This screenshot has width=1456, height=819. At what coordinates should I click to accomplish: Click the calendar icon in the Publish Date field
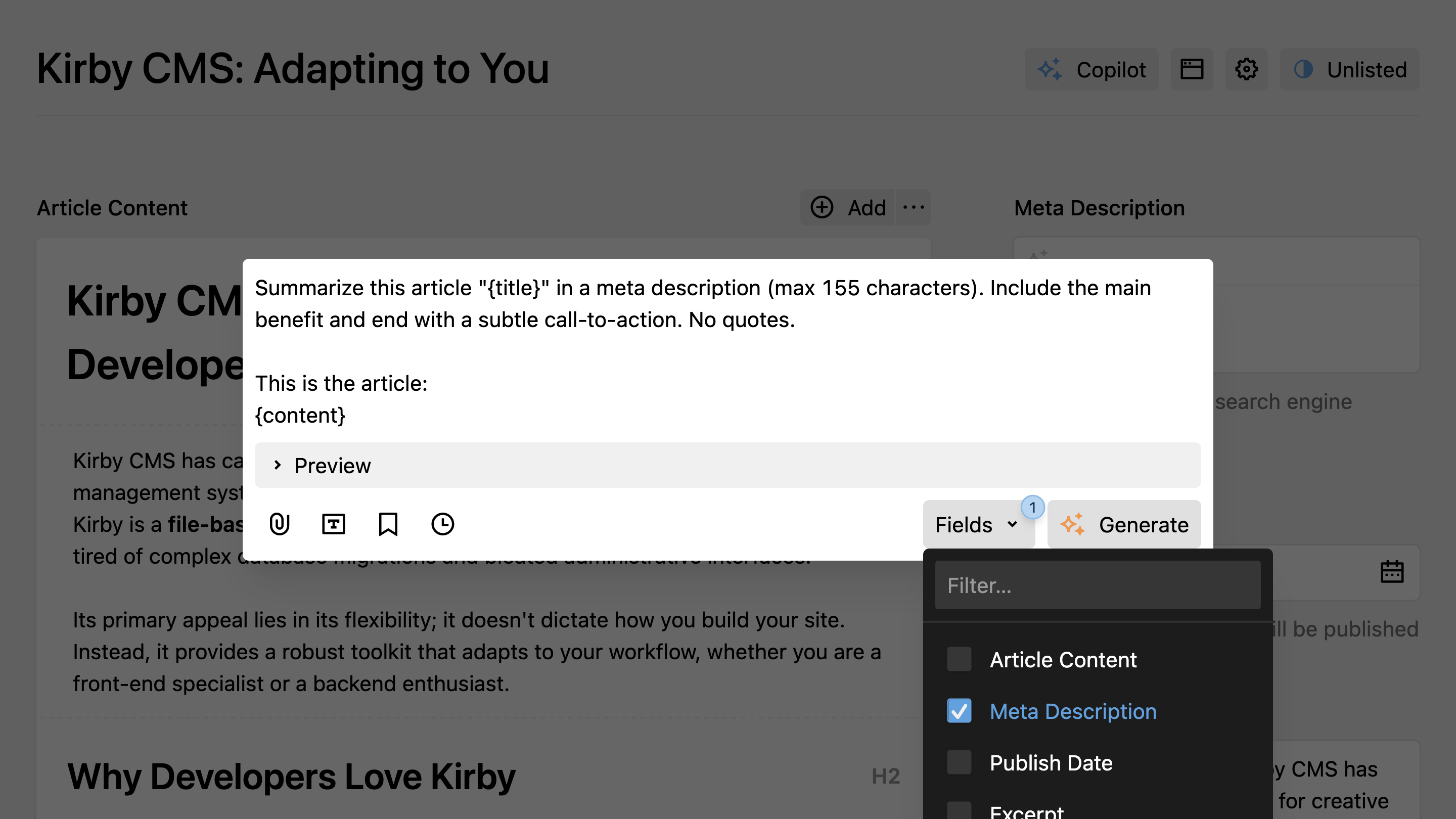tap(1393, 571)
